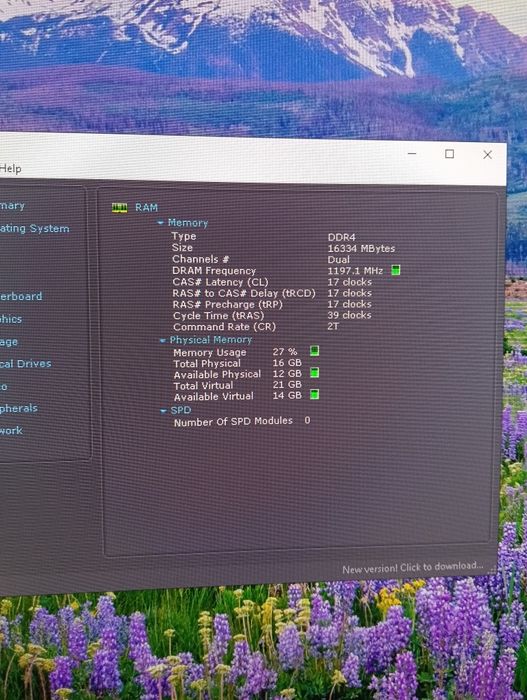527x700 pixels.
Task: Click the DDR4 value
Action: pyautogui.click(x=342, y=237)
